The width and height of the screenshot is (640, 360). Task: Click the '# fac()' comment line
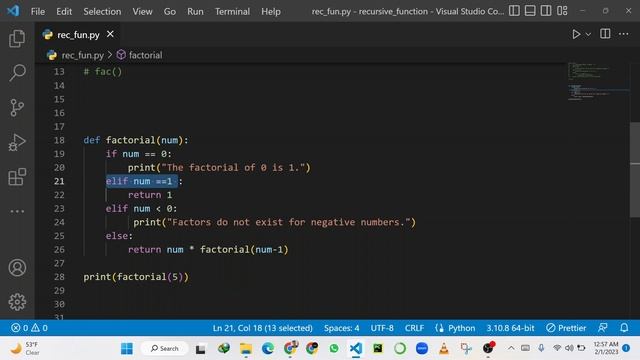[103, 72]
